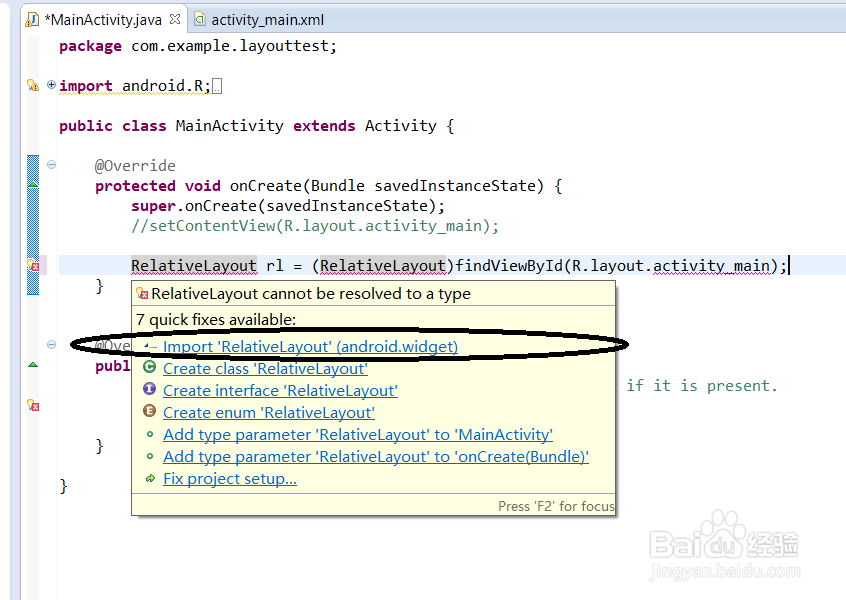Click green arrow icon beside Fix project setup
This screenshot has width=846, height=600.
pos(151,479)
